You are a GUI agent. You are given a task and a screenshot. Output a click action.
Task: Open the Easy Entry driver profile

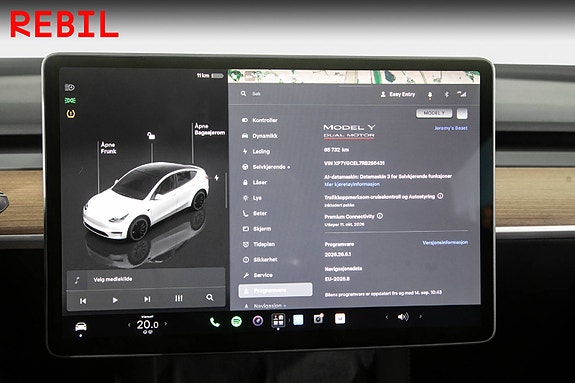398,94
